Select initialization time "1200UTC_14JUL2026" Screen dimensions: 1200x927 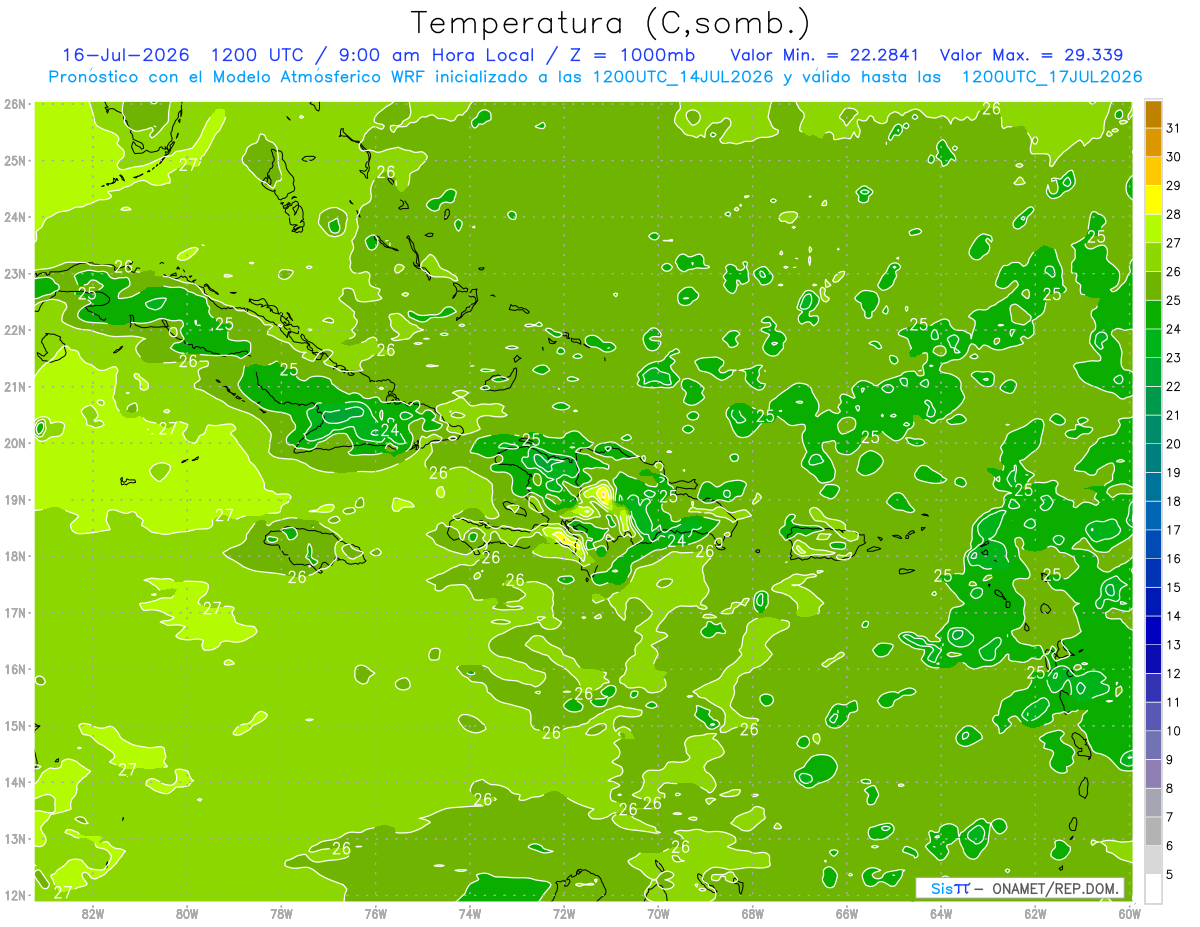[683, 77]
